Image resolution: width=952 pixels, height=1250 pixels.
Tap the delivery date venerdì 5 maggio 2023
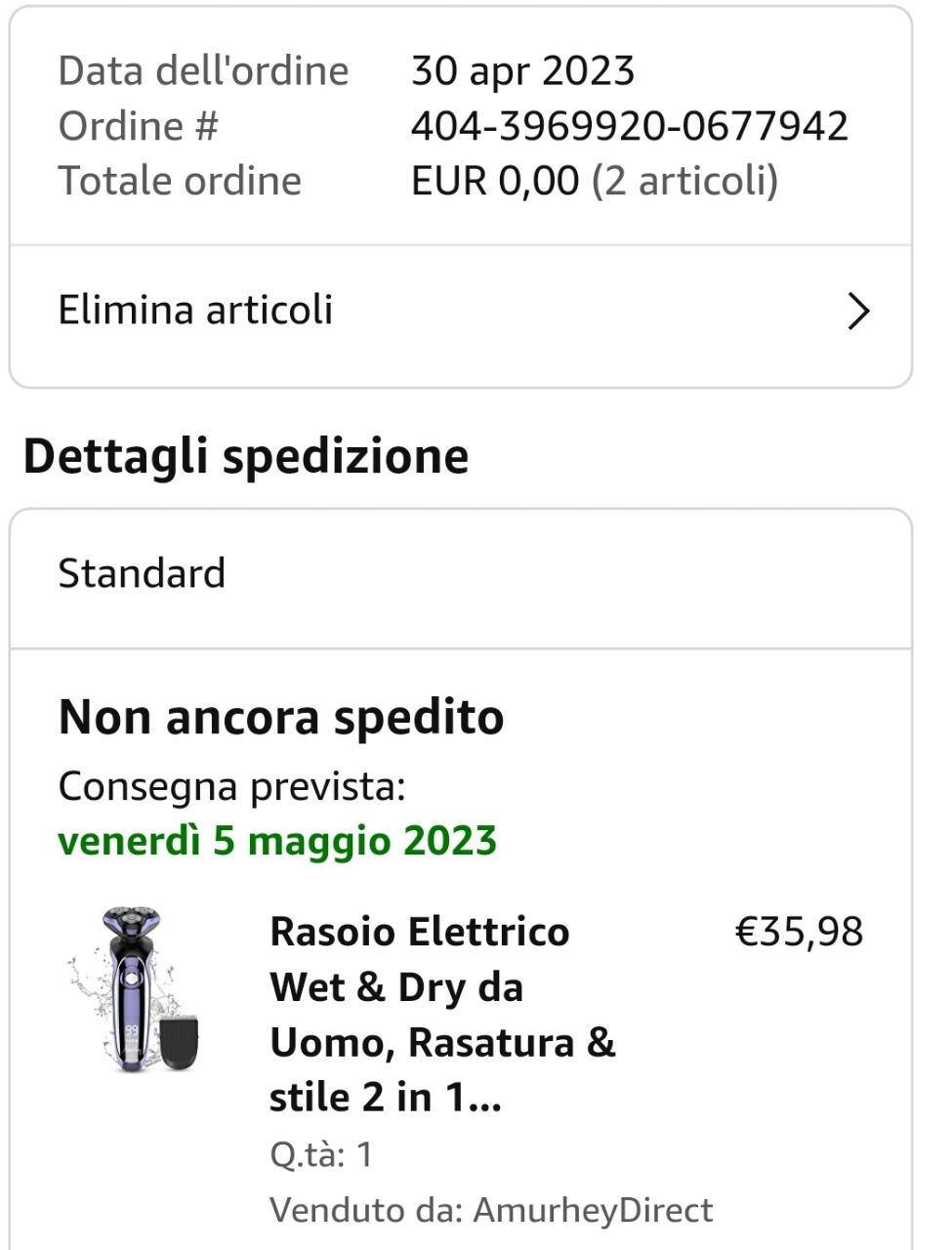277,841
